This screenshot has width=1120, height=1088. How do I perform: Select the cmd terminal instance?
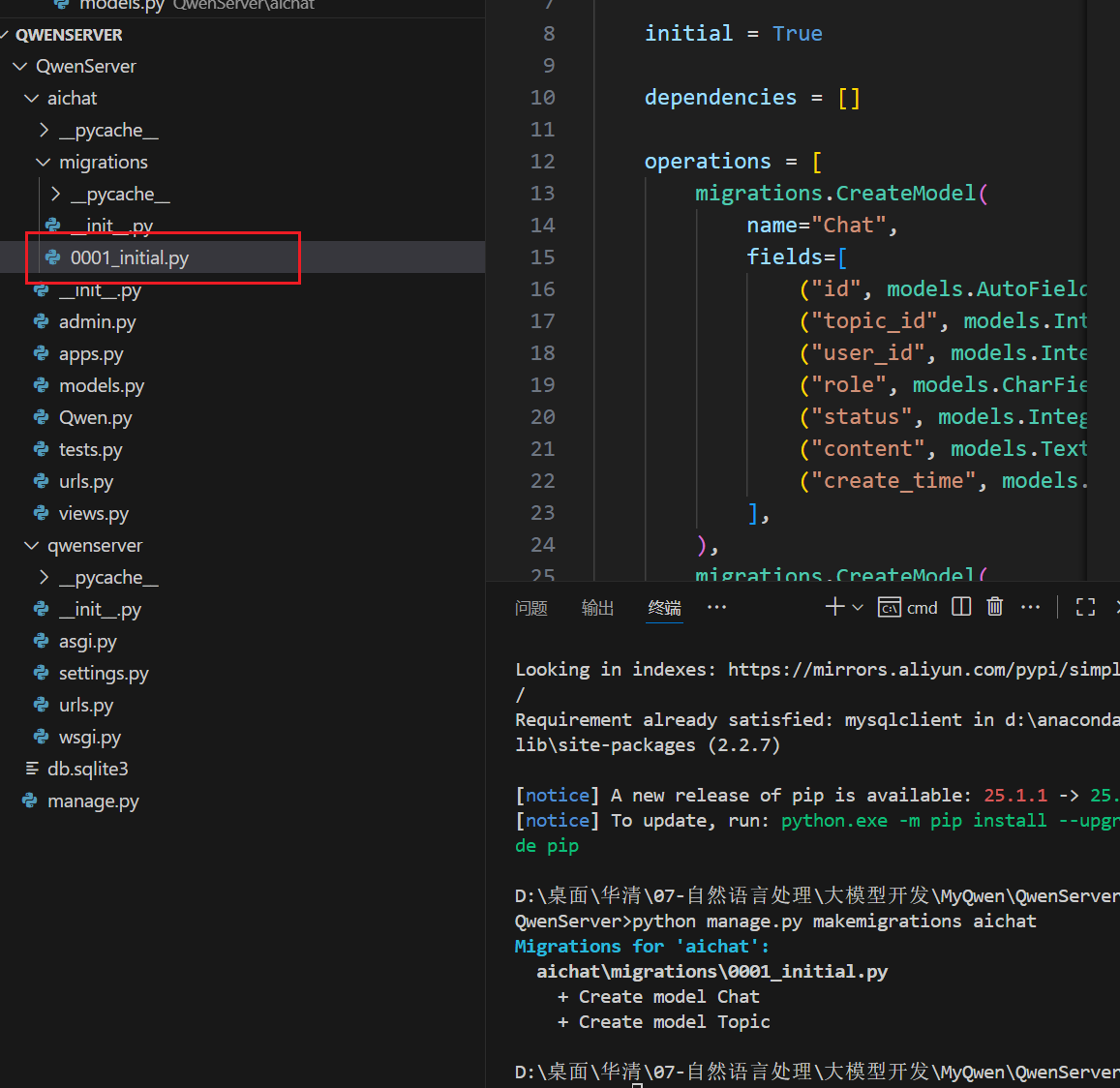pos(908,607)
